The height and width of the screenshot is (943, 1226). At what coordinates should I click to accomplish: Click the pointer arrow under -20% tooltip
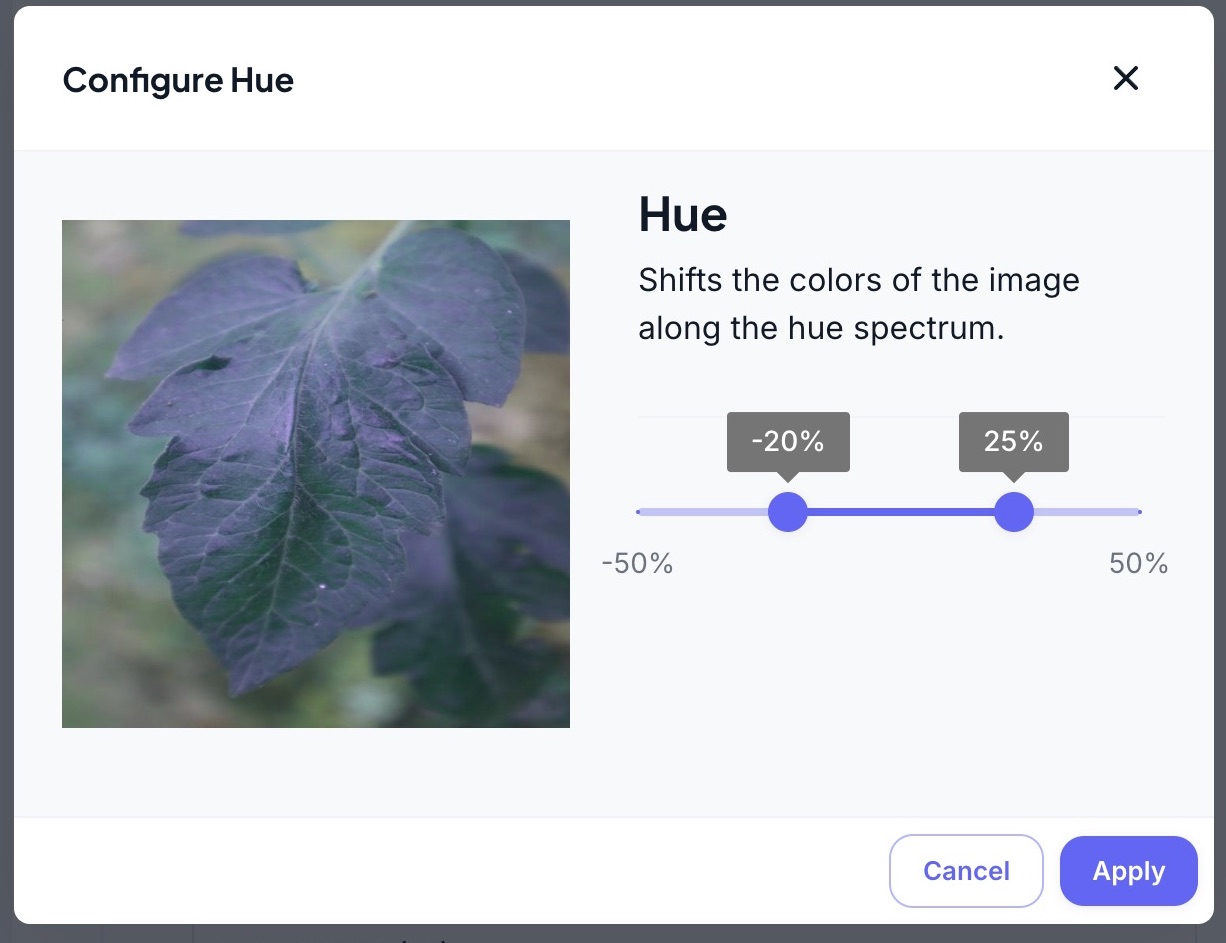(x=788, y=477)
